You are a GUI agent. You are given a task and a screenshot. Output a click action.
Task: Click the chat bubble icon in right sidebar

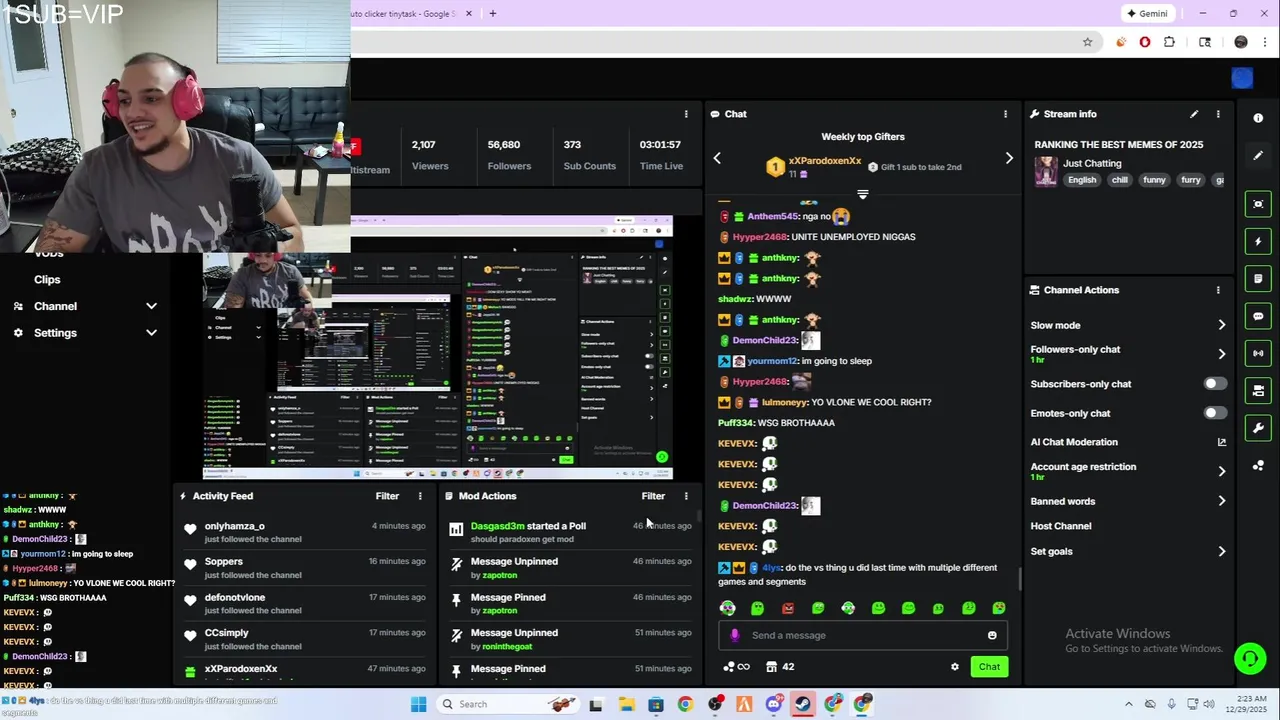tap(1258, 316)
